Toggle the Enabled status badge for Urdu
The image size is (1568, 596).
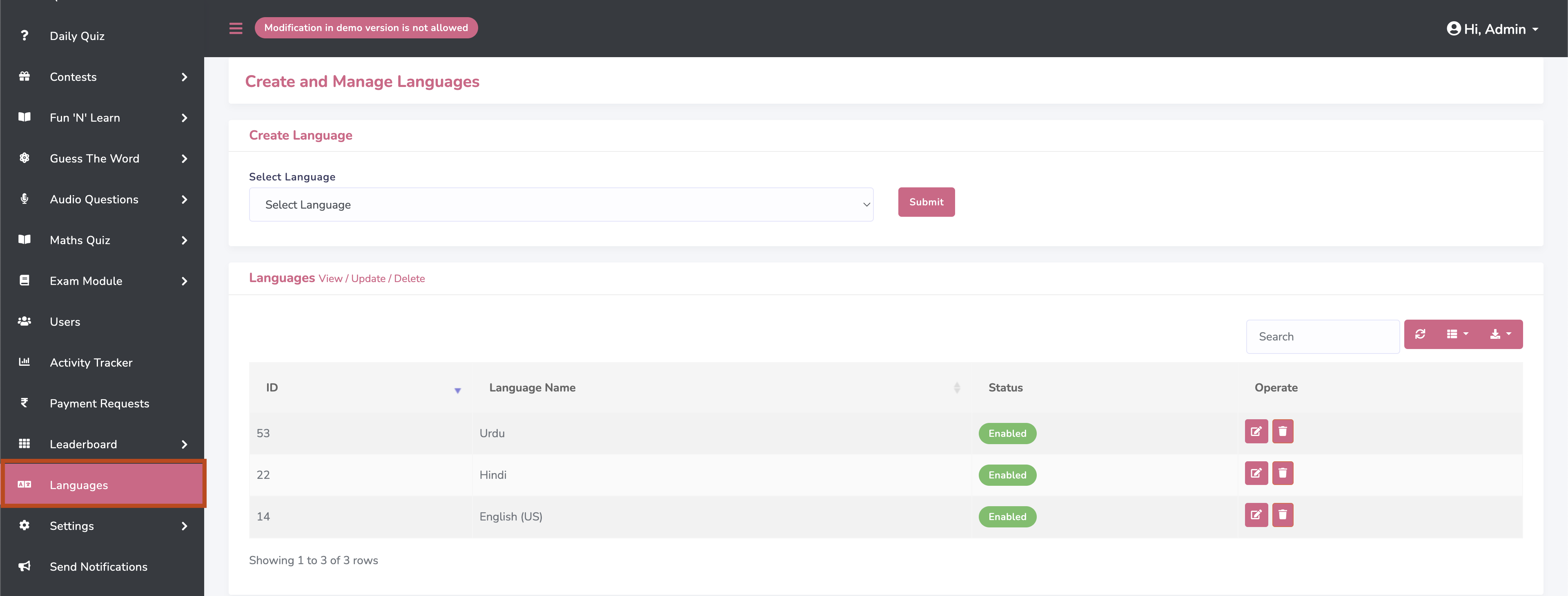[x=1007, y=434]
